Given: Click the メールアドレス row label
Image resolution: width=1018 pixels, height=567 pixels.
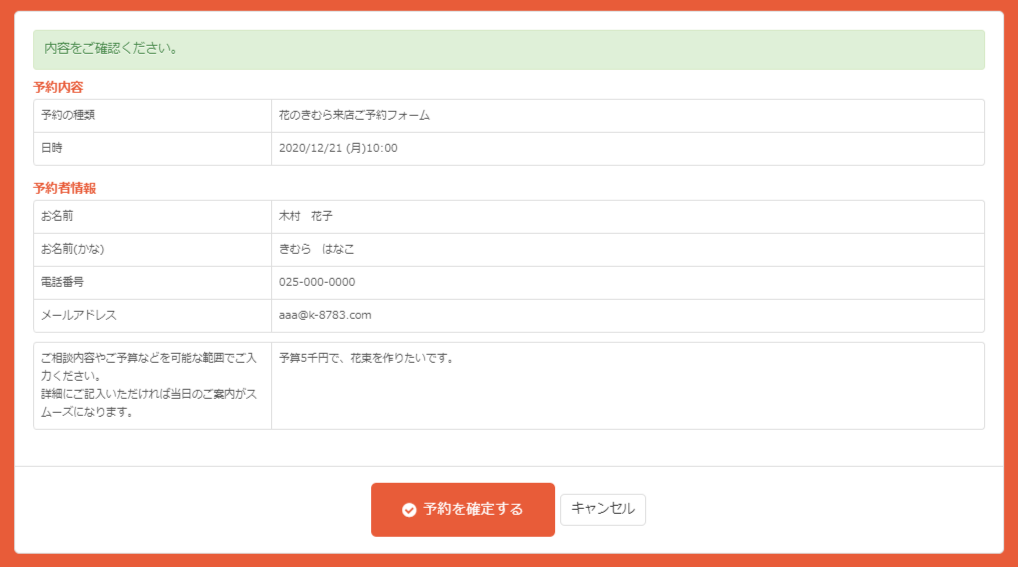Looking at the screenshot, I should (x=79, y=315).
